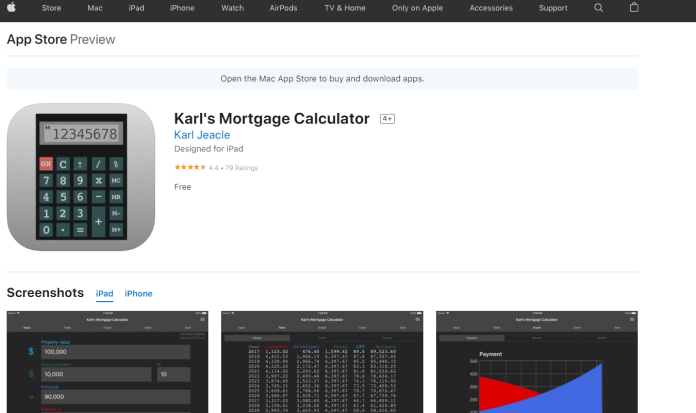Open the Mac menu item
696x413 pixels.
coord(95,8)
